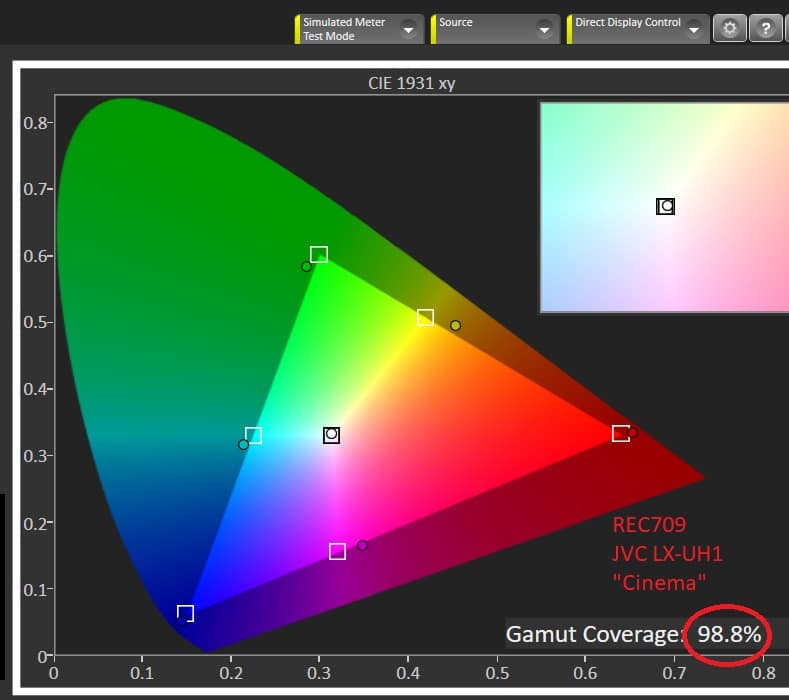Click the CIE 1931 xy chart title
789x700 pixels.
click(412, 83)
